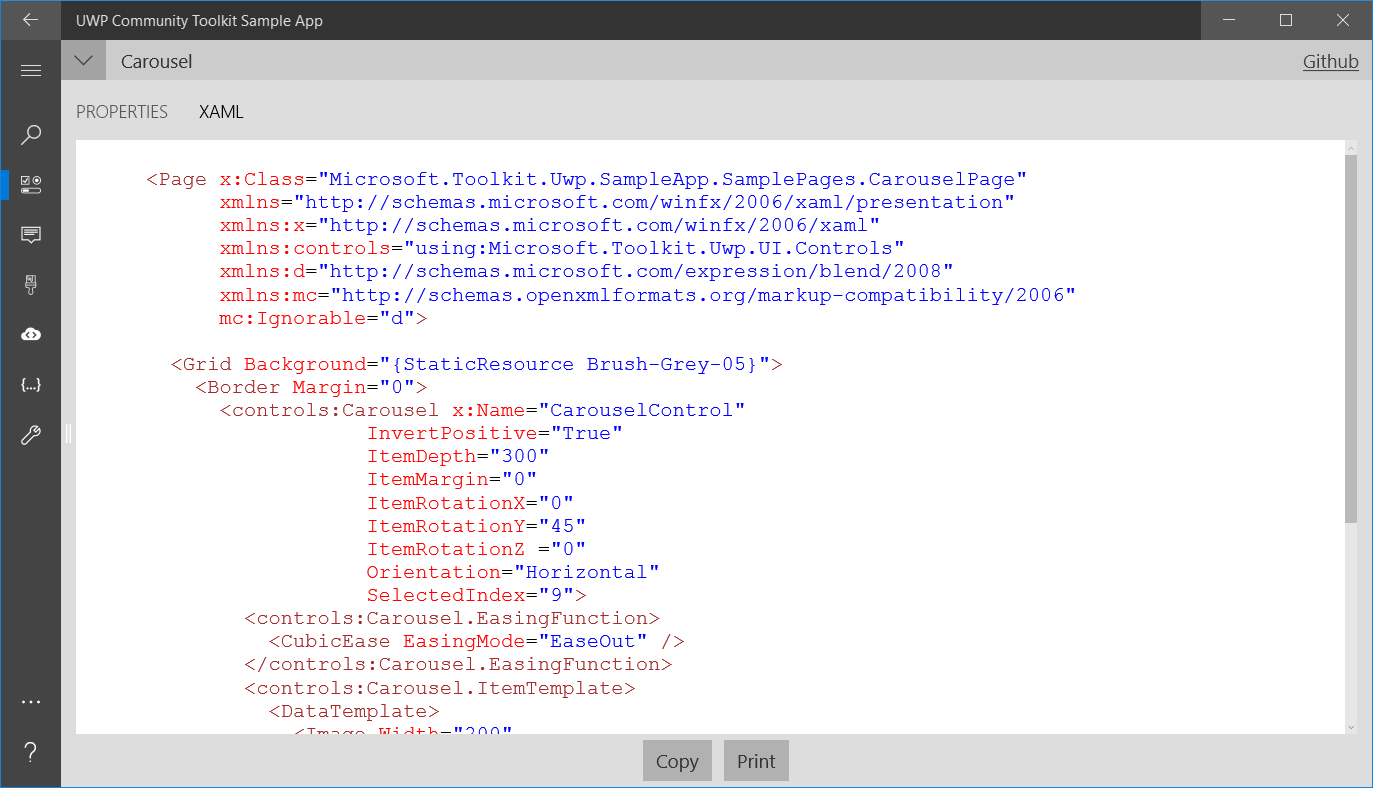This screenshot has width=1373, height=788.
Task: Select the Controls category icon
Action: tap(30, 184)
